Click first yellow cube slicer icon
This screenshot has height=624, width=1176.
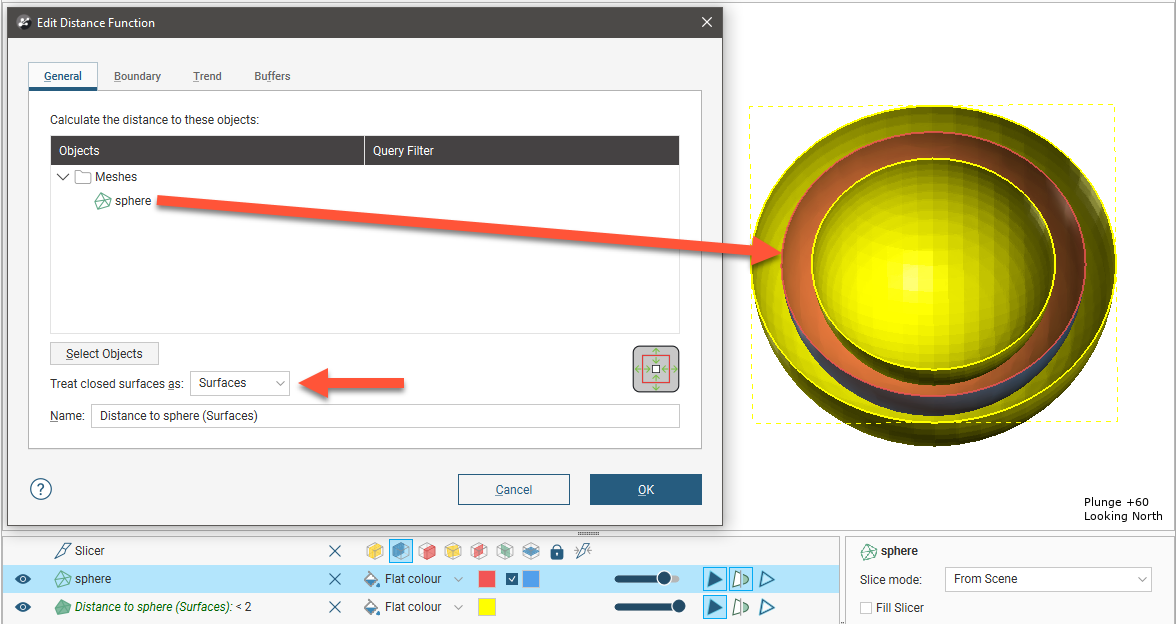[375, 551]
